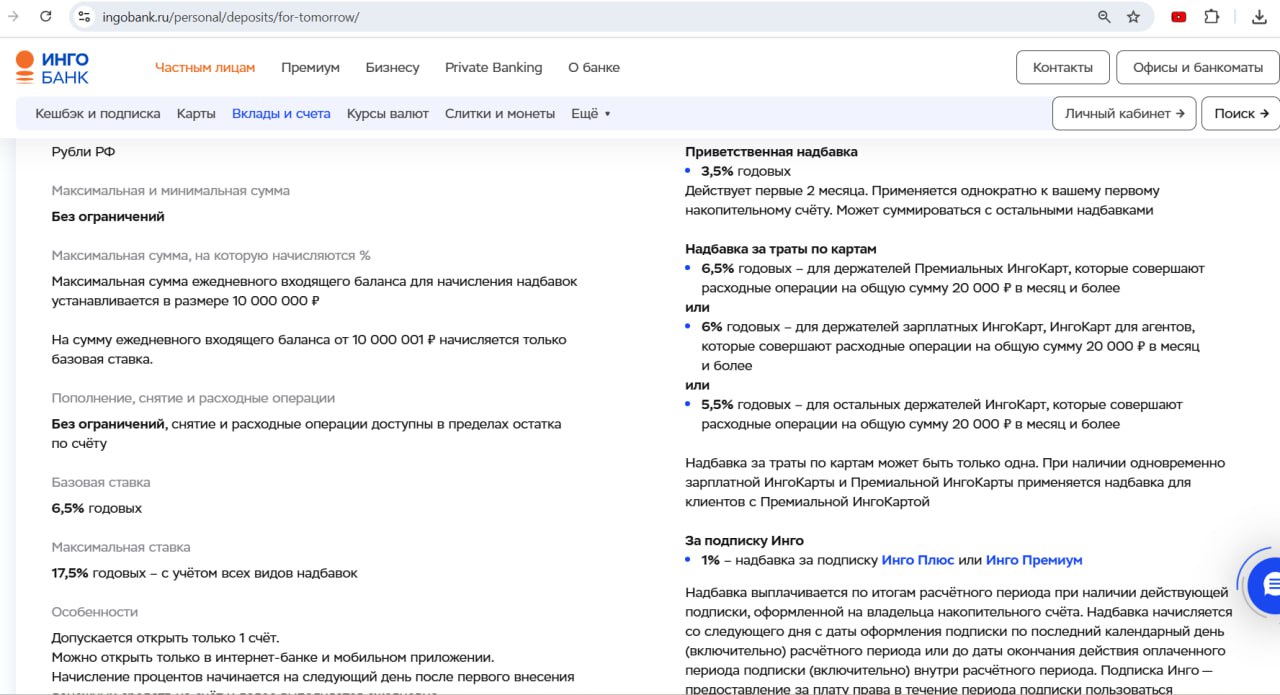Select the Частным лицам section
The width and height of the screenshot is (1280, 695).
point(205,67)
